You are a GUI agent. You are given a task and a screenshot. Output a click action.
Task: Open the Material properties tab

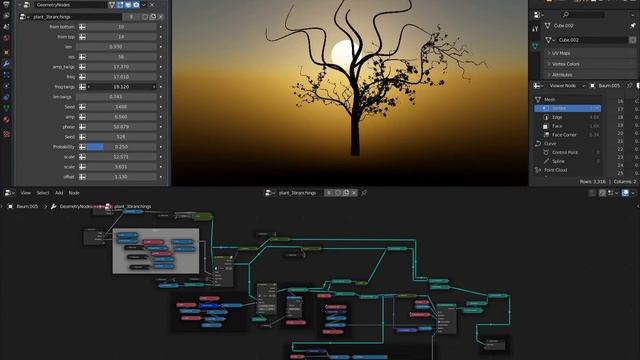6,120
